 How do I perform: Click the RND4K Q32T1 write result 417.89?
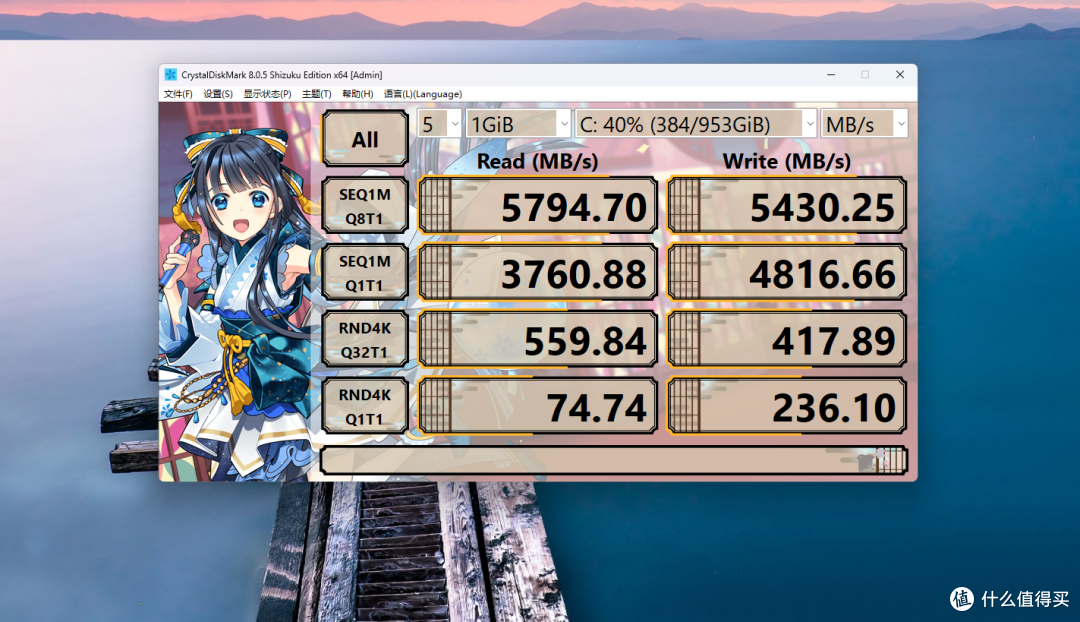click(x=787, y=340)
